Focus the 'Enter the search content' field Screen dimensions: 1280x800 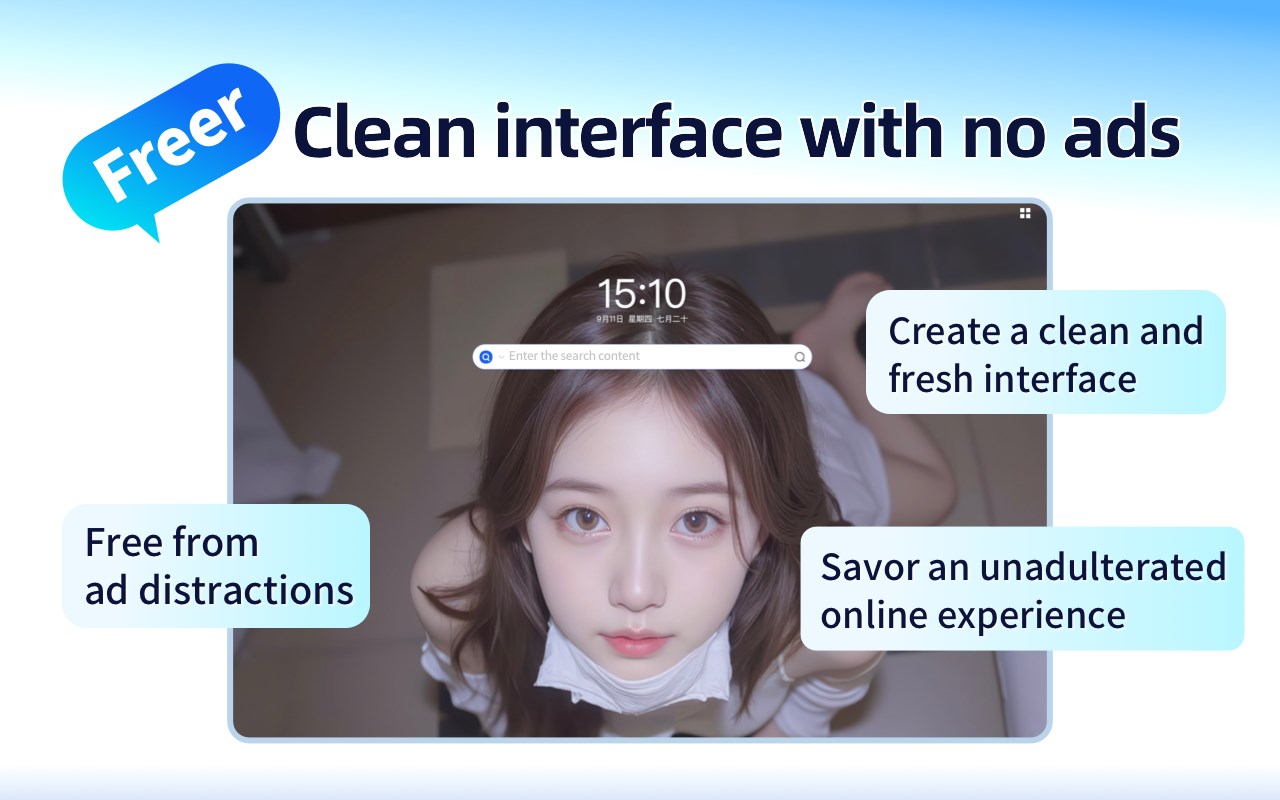coord(642,356)
